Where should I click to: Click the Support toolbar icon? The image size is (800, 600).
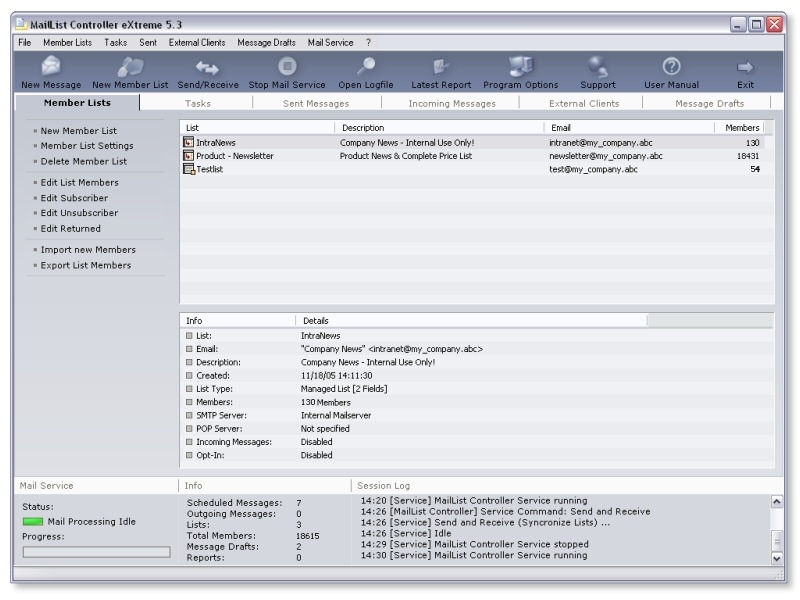coord(597,66)
